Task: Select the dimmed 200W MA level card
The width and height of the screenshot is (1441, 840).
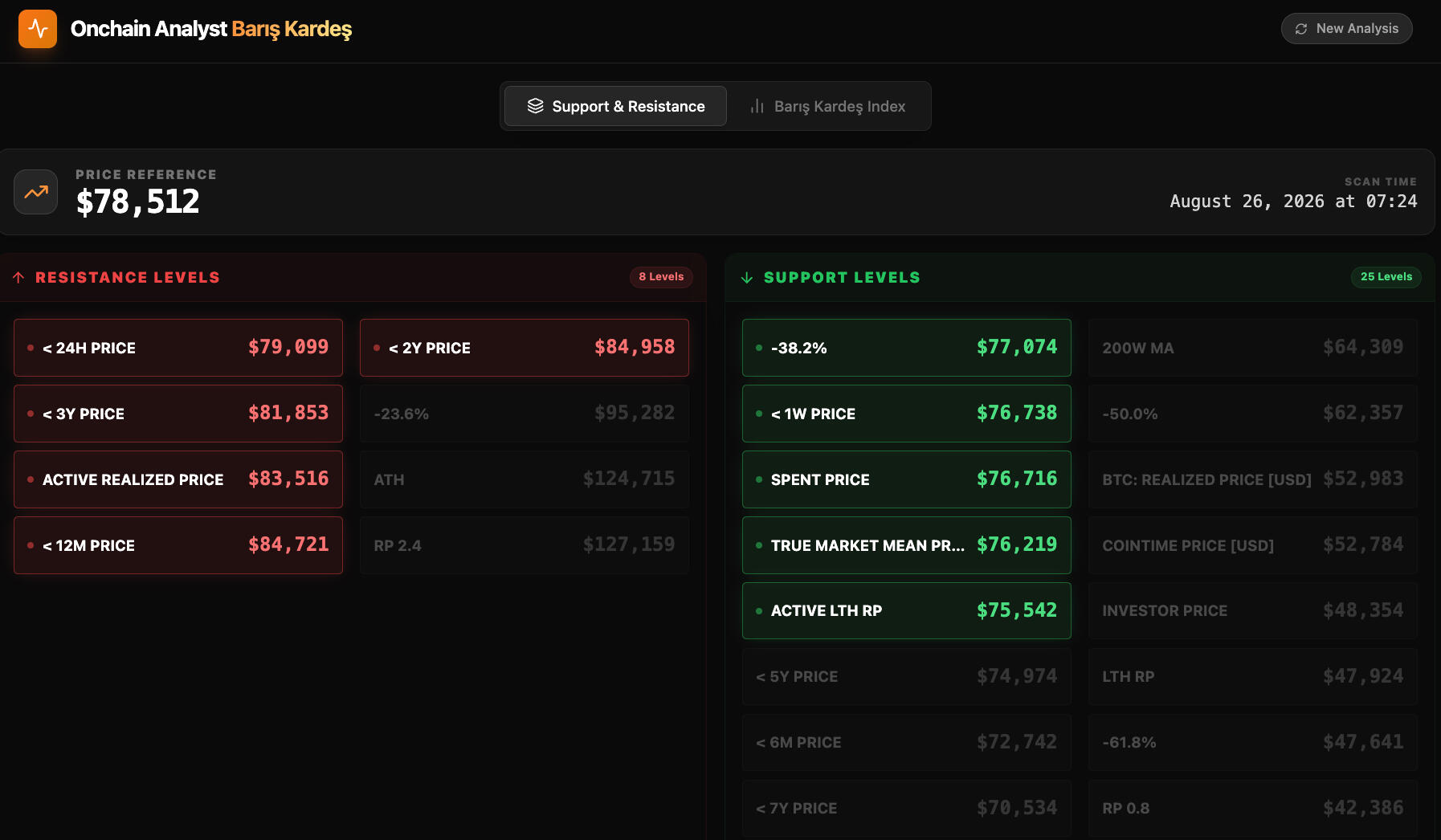Action: click(x=1253, y=348)
